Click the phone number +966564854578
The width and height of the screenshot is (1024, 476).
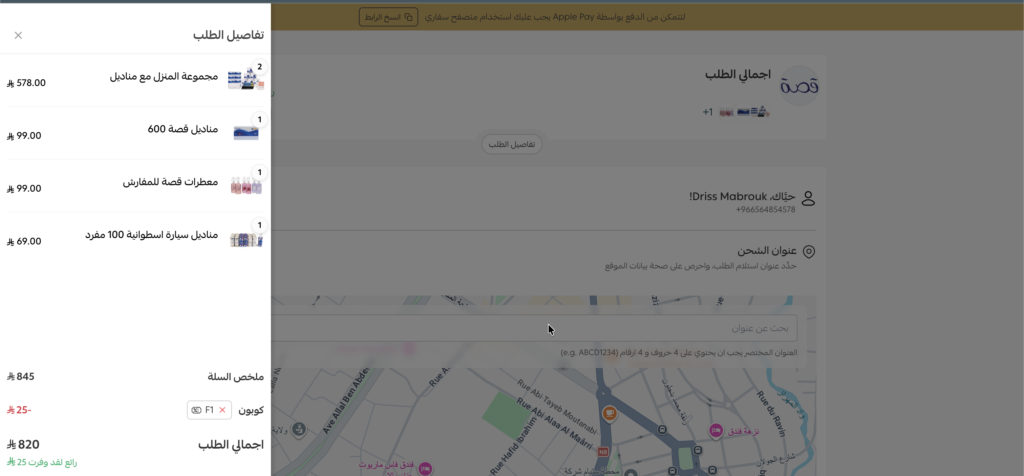(765, 210)
